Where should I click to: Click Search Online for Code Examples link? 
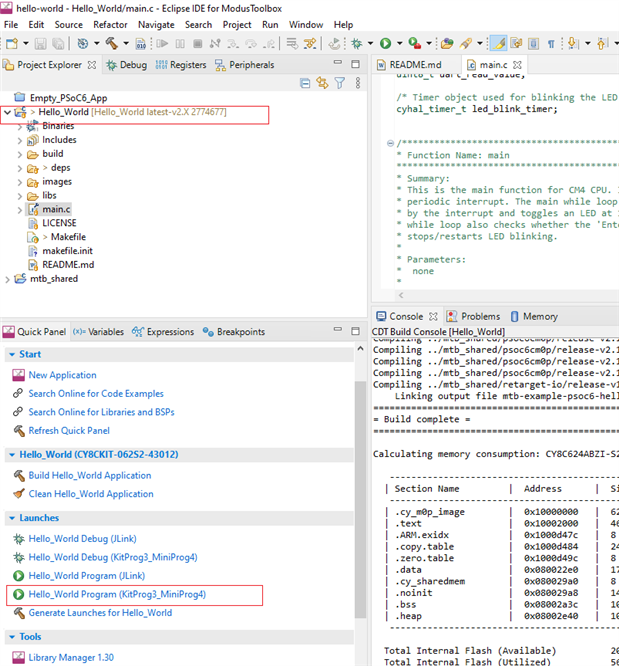pyautogui.click(x=96, y=394)
